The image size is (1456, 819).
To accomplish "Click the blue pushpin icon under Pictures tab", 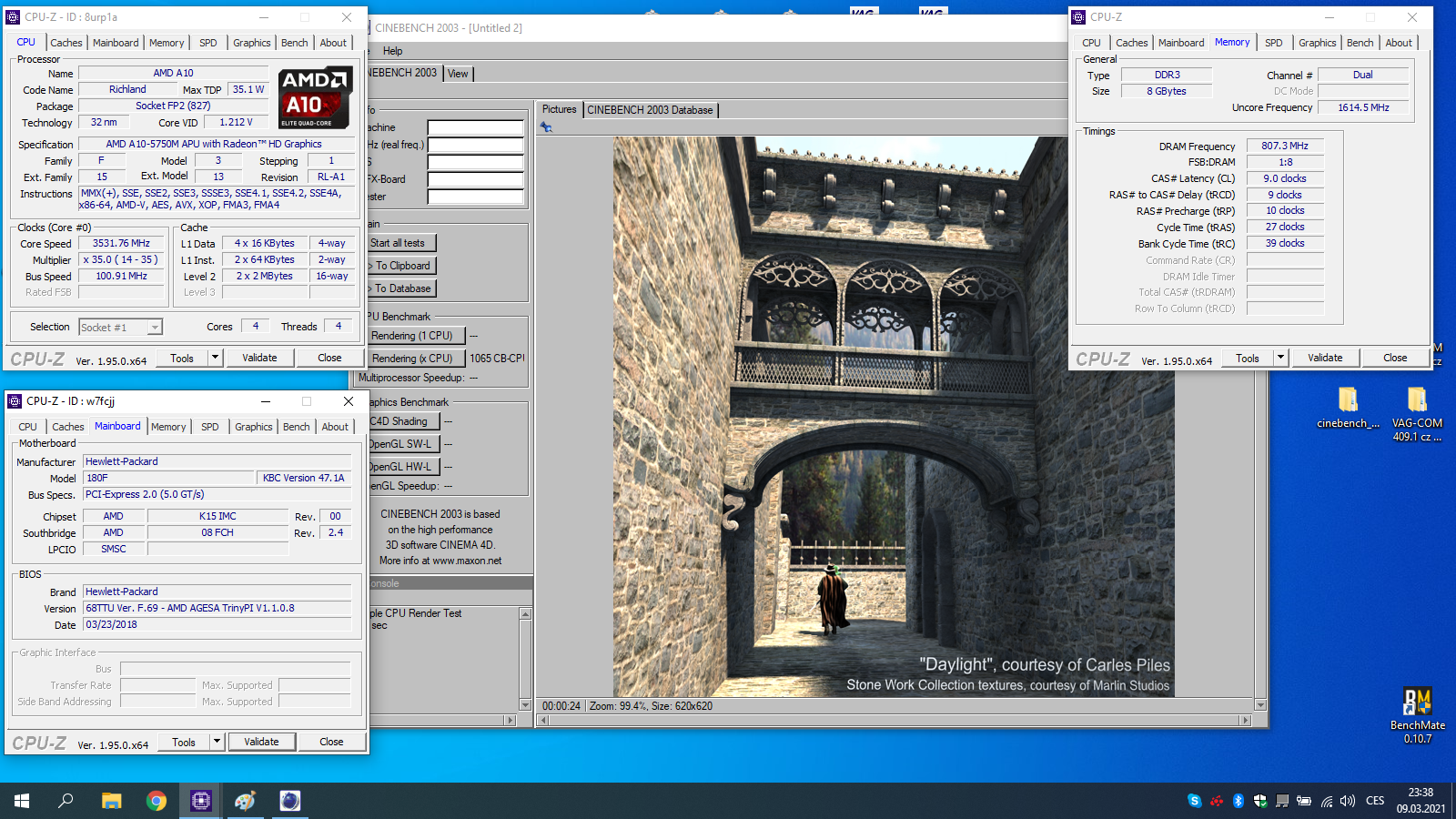I will (546, 127).
